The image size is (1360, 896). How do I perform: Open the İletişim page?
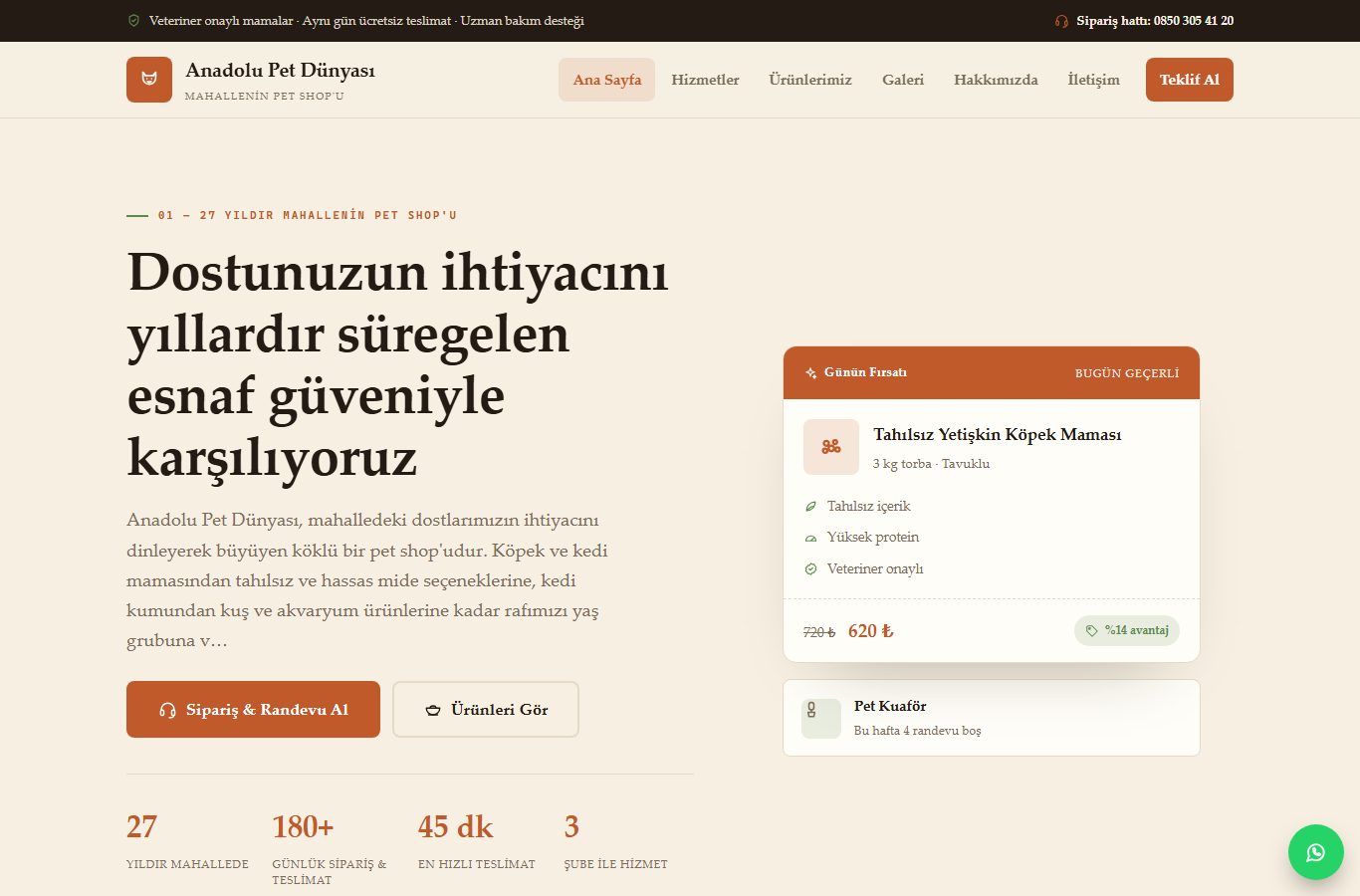(1094, 80)
